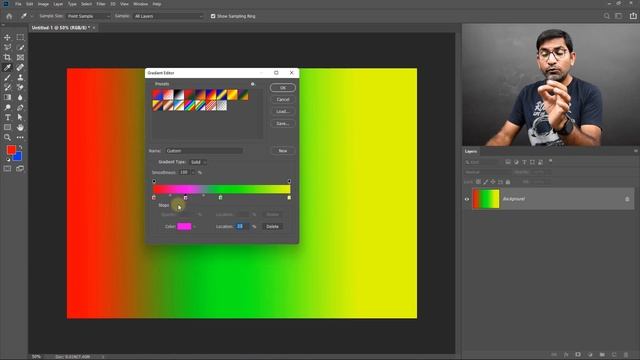This screenshot has height=360, width=640.
Task: Open the Image menu
Action: [x=43, y=4]
